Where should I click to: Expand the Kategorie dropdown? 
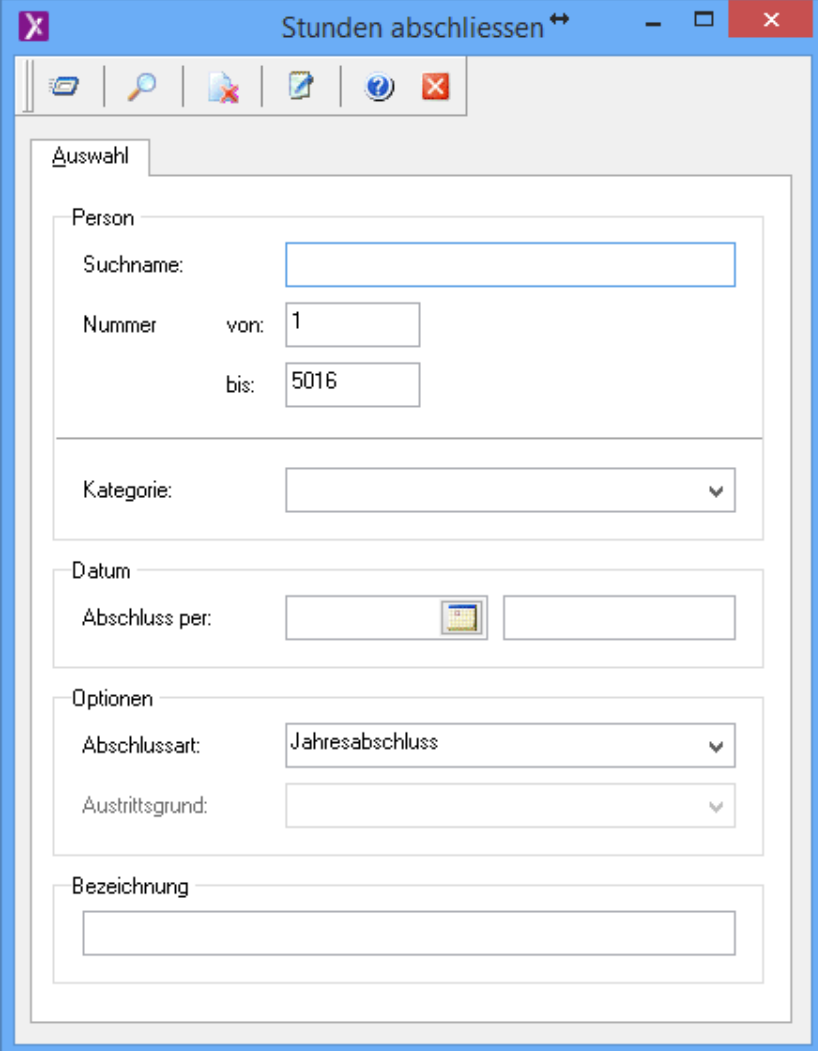point(714,491)
